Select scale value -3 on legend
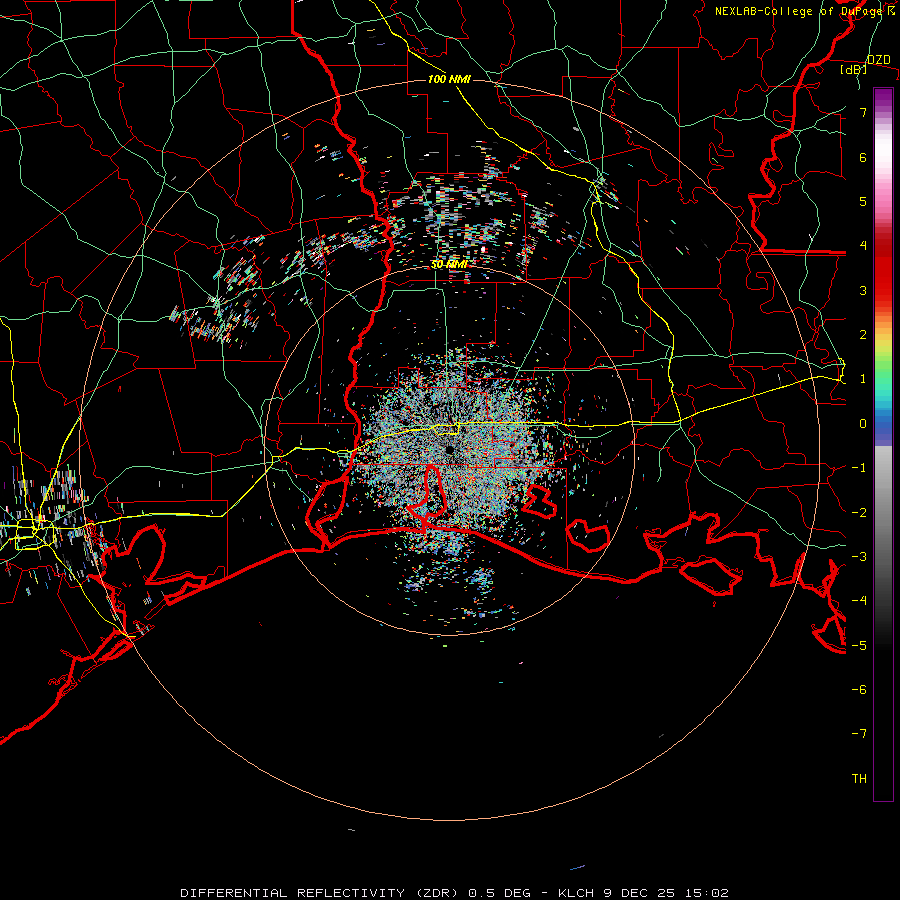The height and width of the screenshot is (900, 900). (x=859, y=557)
